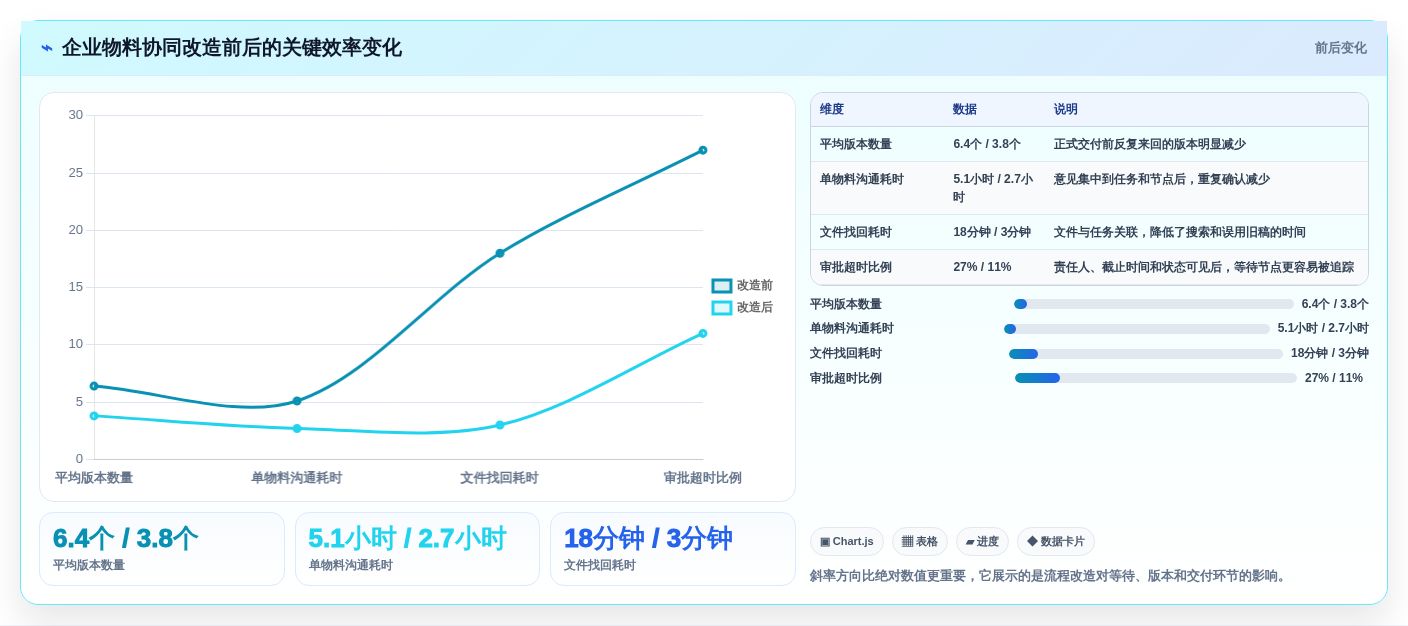The height and width of the screenshot is (626, 1408).
Task: Click the 文件找回耗时 progress bar
Action: (x=1146, y=354)
